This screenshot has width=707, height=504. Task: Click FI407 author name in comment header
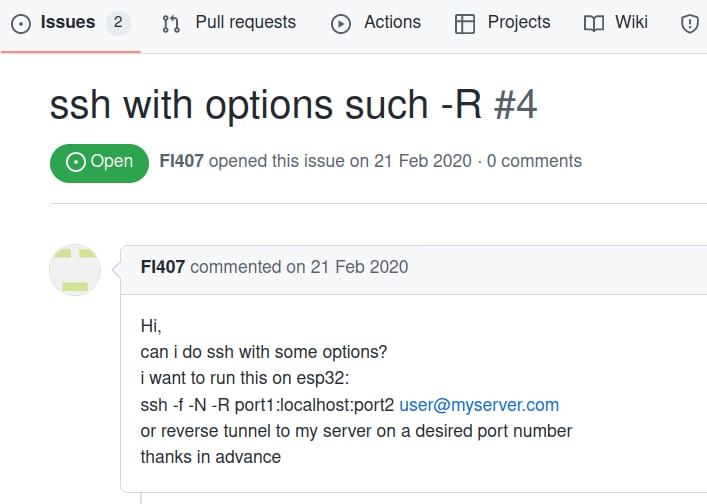tap(163, 267)
